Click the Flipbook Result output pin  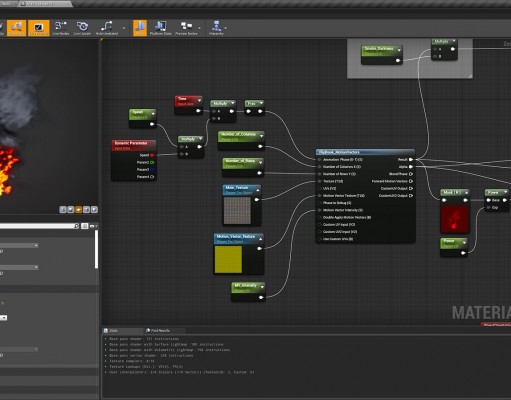pyautogui.click(x=411, y=160)
